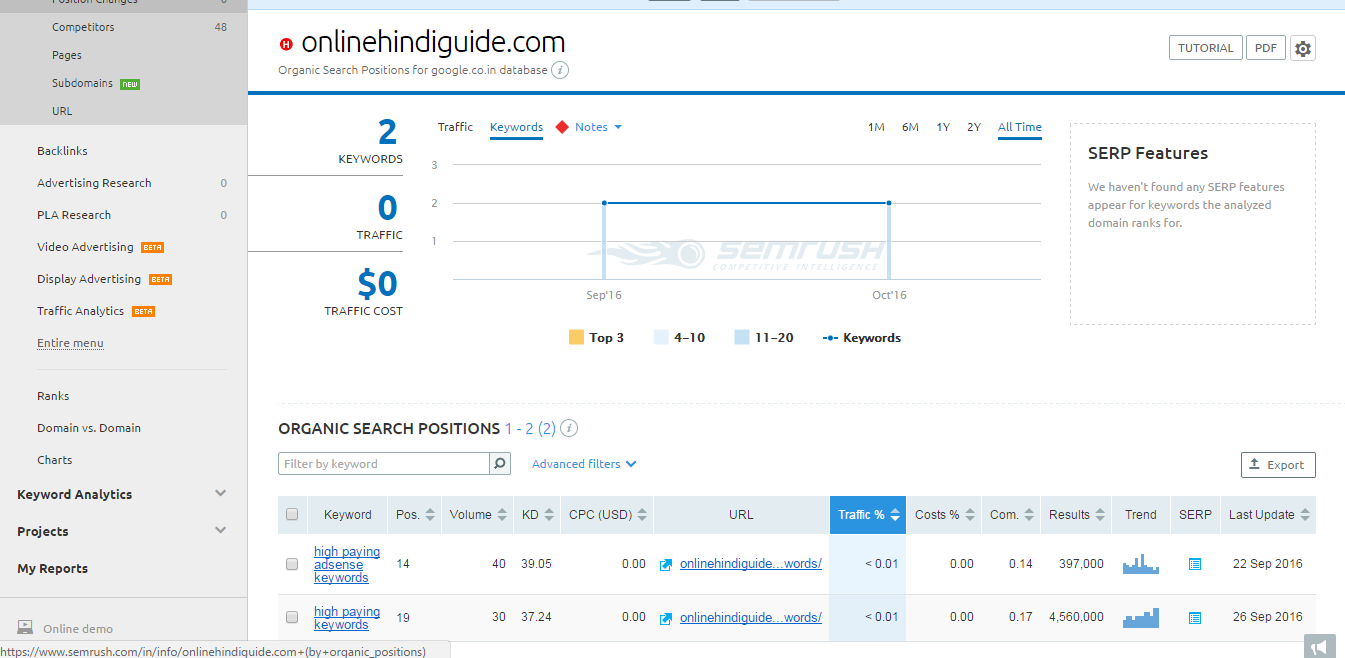Open My Reports in sidebar

tap(53, 568)
